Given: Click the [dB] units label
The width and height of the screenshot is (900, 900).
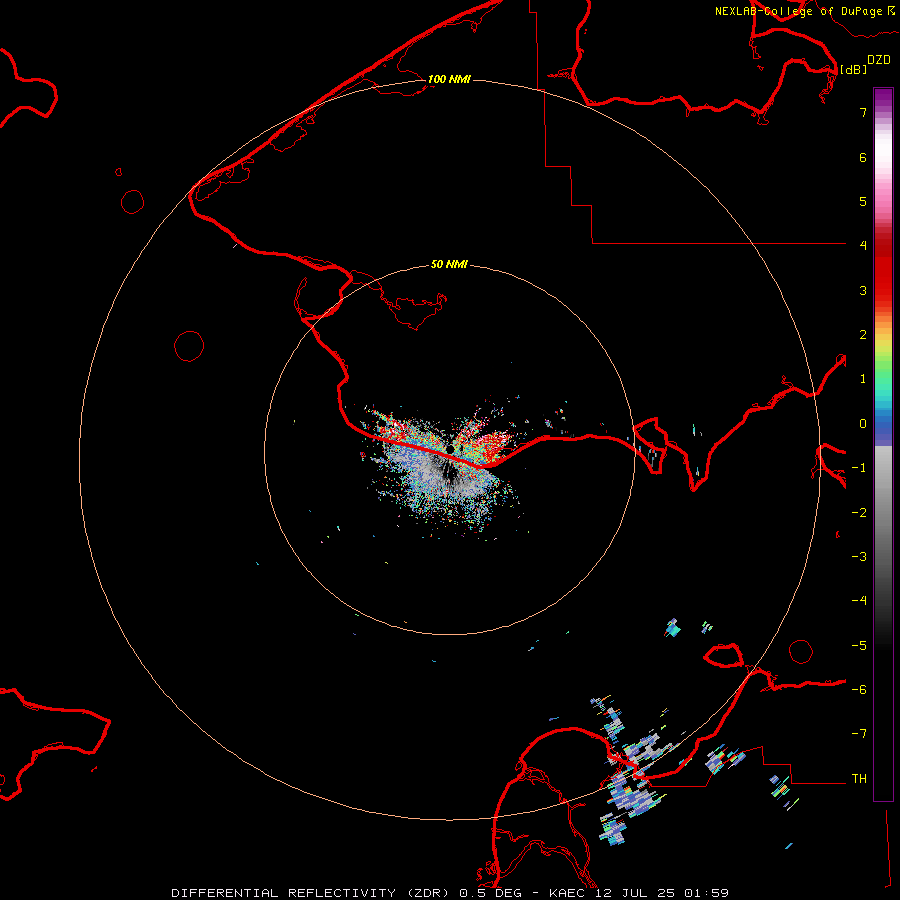Looking at the screenshot, I should (853, 69).
